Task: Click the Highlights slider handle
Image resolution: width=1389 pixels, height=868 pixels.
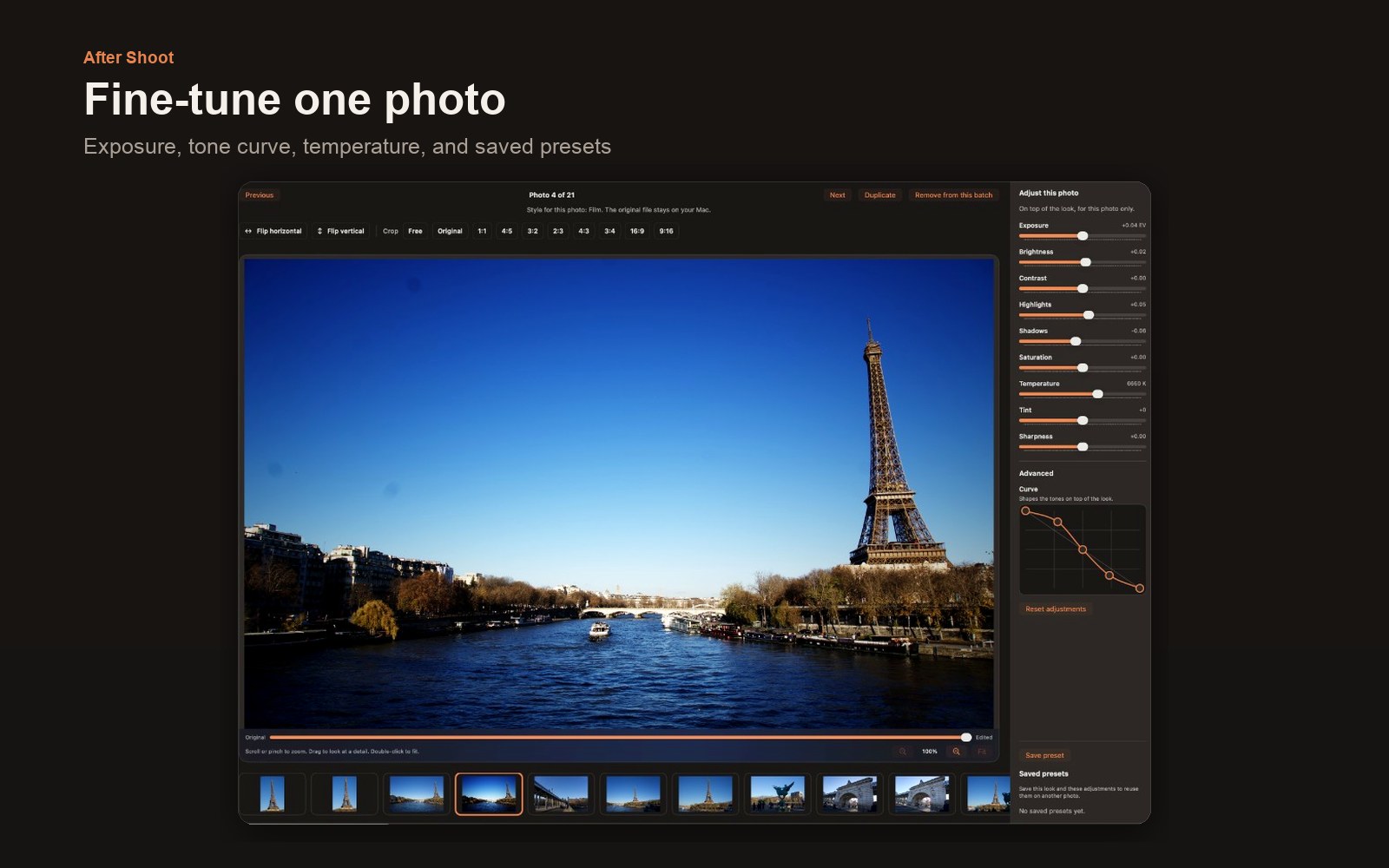Action: pyautogui.click(x=1089, y=315)
